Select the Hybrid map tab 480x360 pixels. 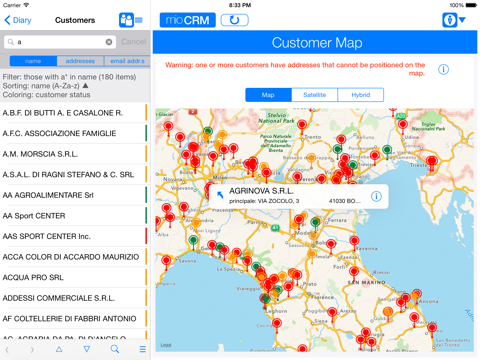pyautogui.click(x=361, y=95)
